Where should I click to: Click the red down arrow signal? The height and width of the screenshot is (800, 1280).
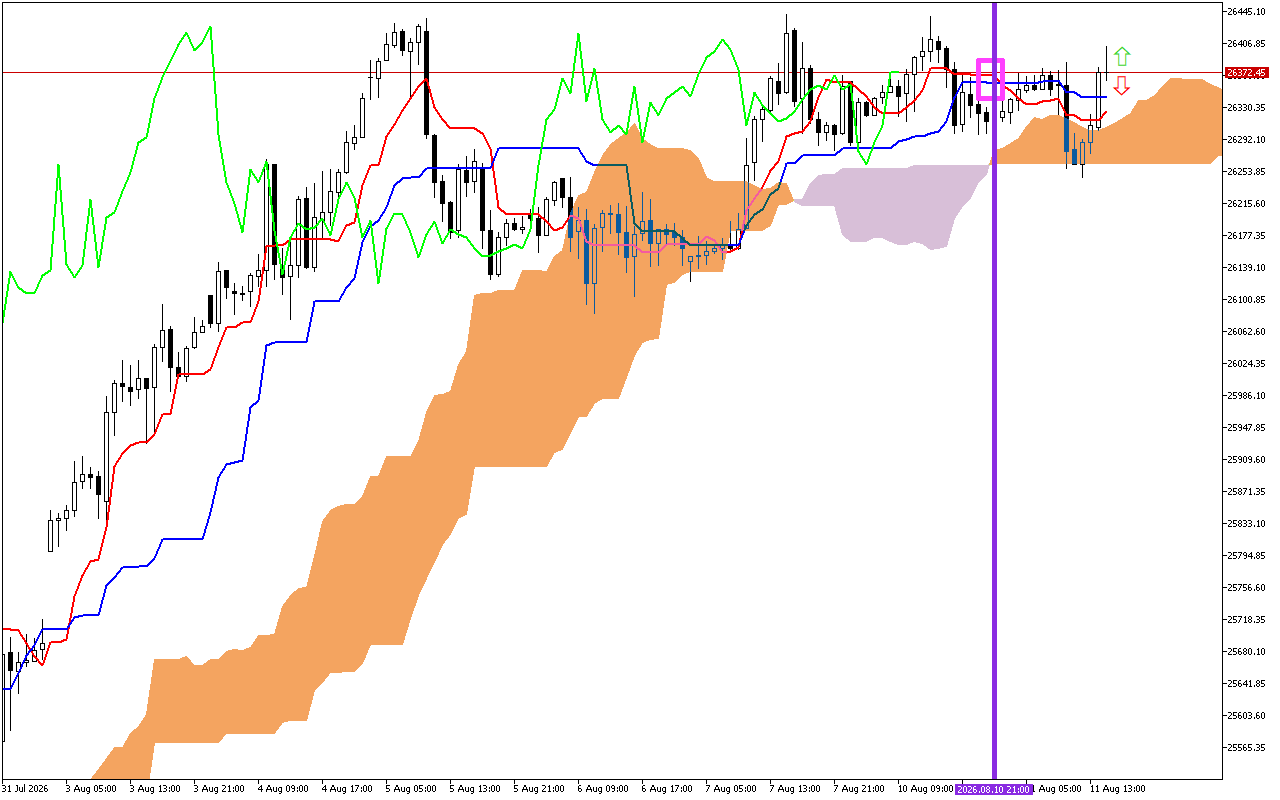(x=1122, y=86)
